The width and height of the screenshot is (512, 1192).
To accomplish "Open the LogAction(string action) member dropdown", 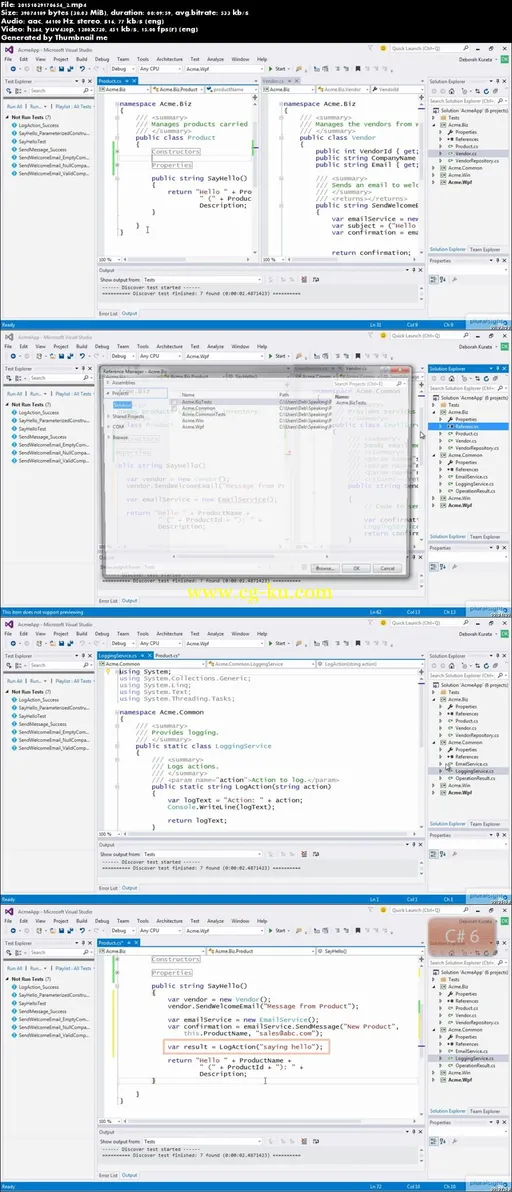I will 369,664.
